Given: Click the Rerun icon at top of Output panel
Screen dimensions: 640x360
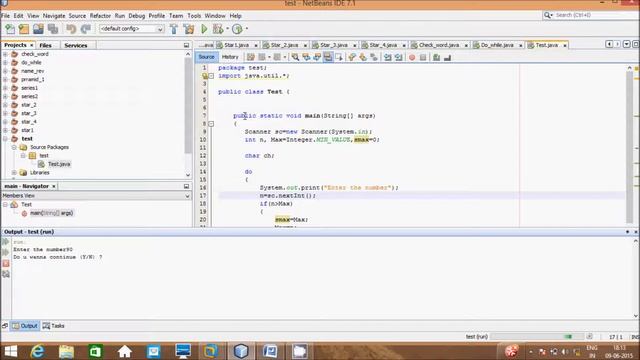Looking at the screenshot, I should pyautogui.click(x=6, y=242).
